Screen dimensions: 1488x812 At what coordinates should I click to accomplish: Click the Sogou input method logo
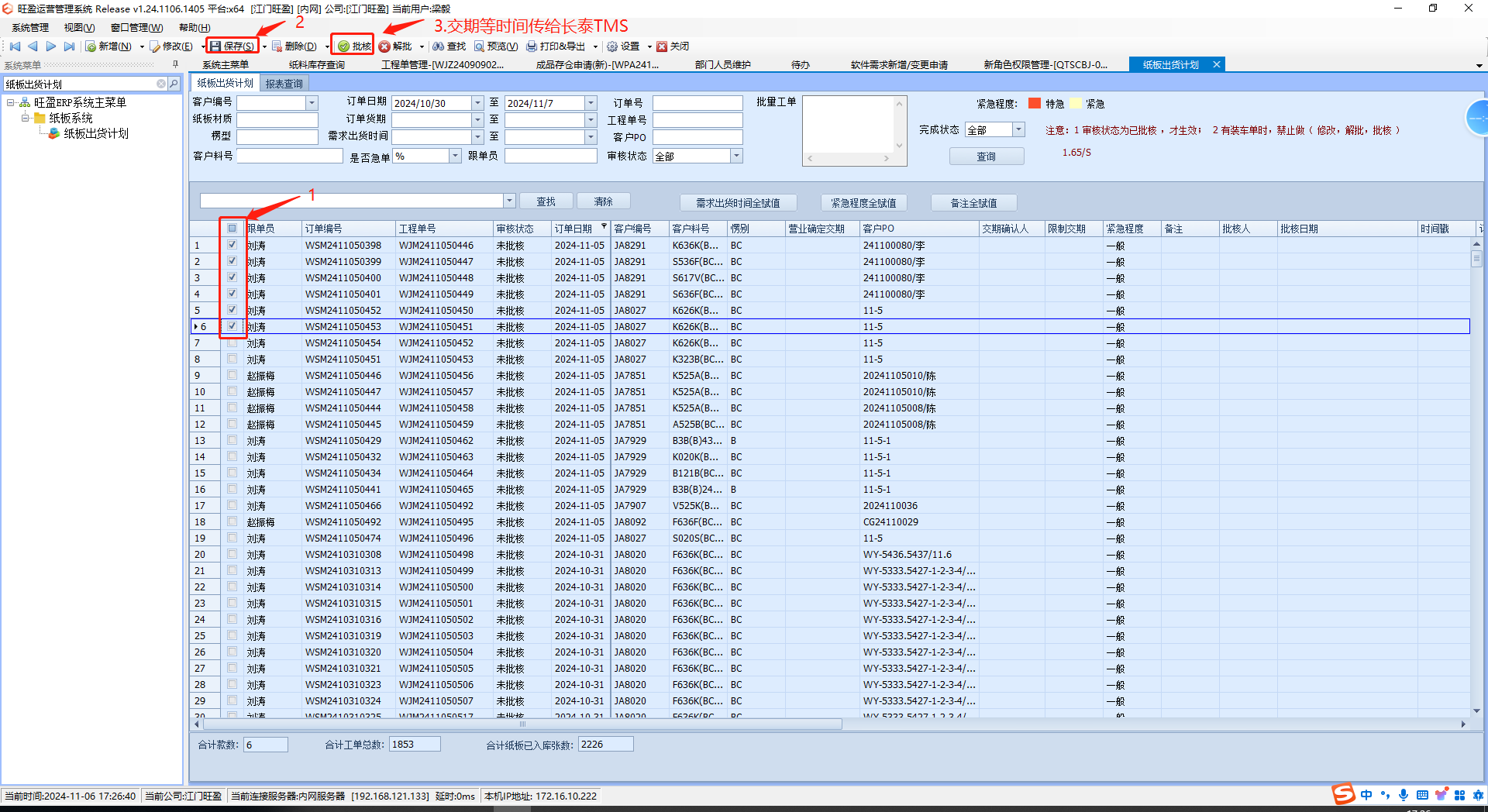click(x=1344, y=794)
